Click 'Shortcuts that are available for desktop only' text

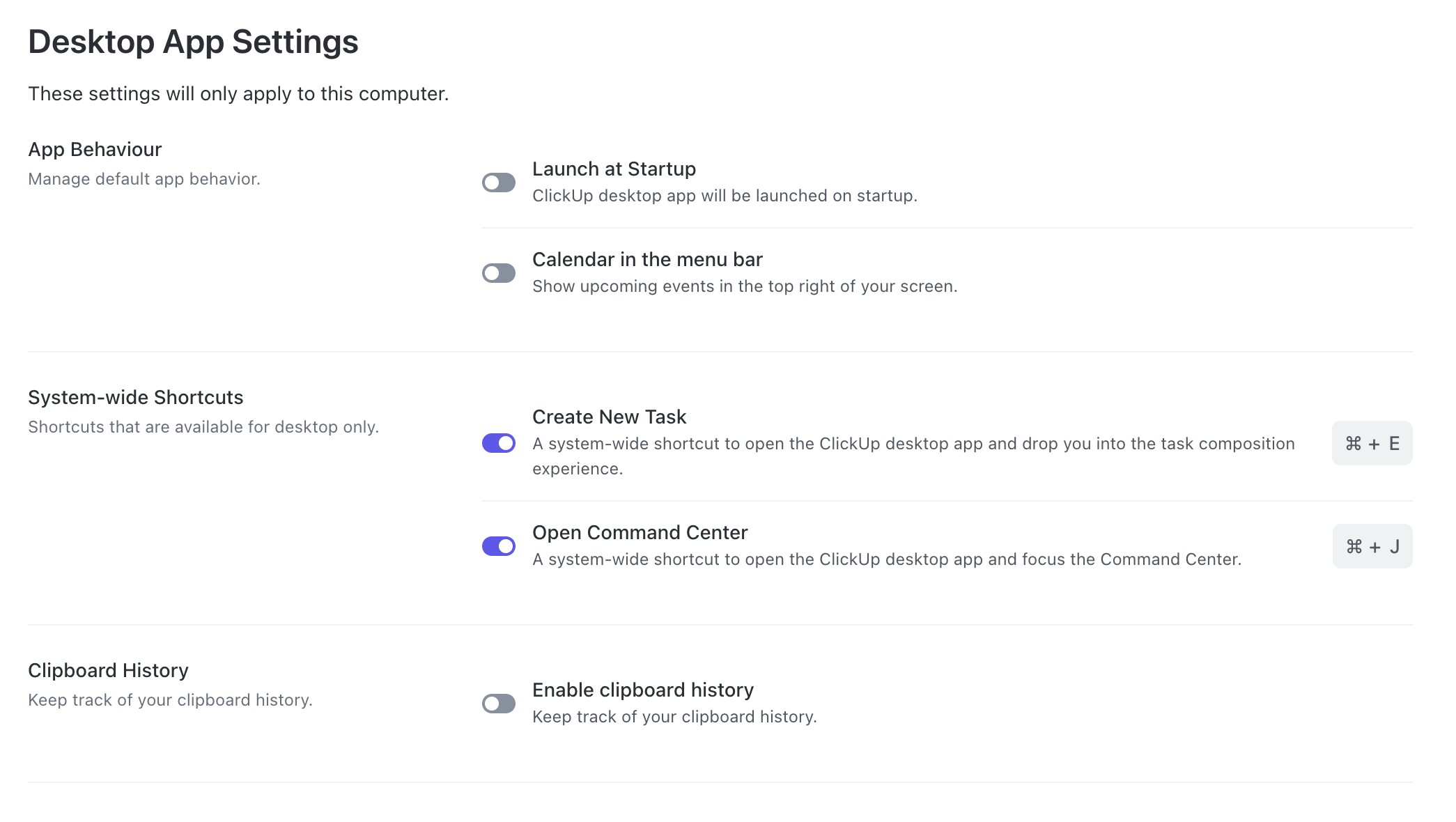pos(203,427)
